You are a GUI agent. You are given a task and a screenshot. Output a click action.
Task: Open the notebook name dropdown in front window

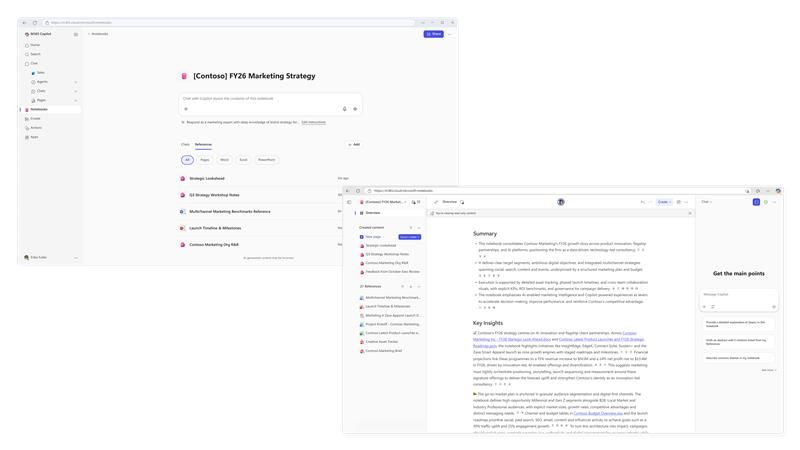(x=383, y=202)
